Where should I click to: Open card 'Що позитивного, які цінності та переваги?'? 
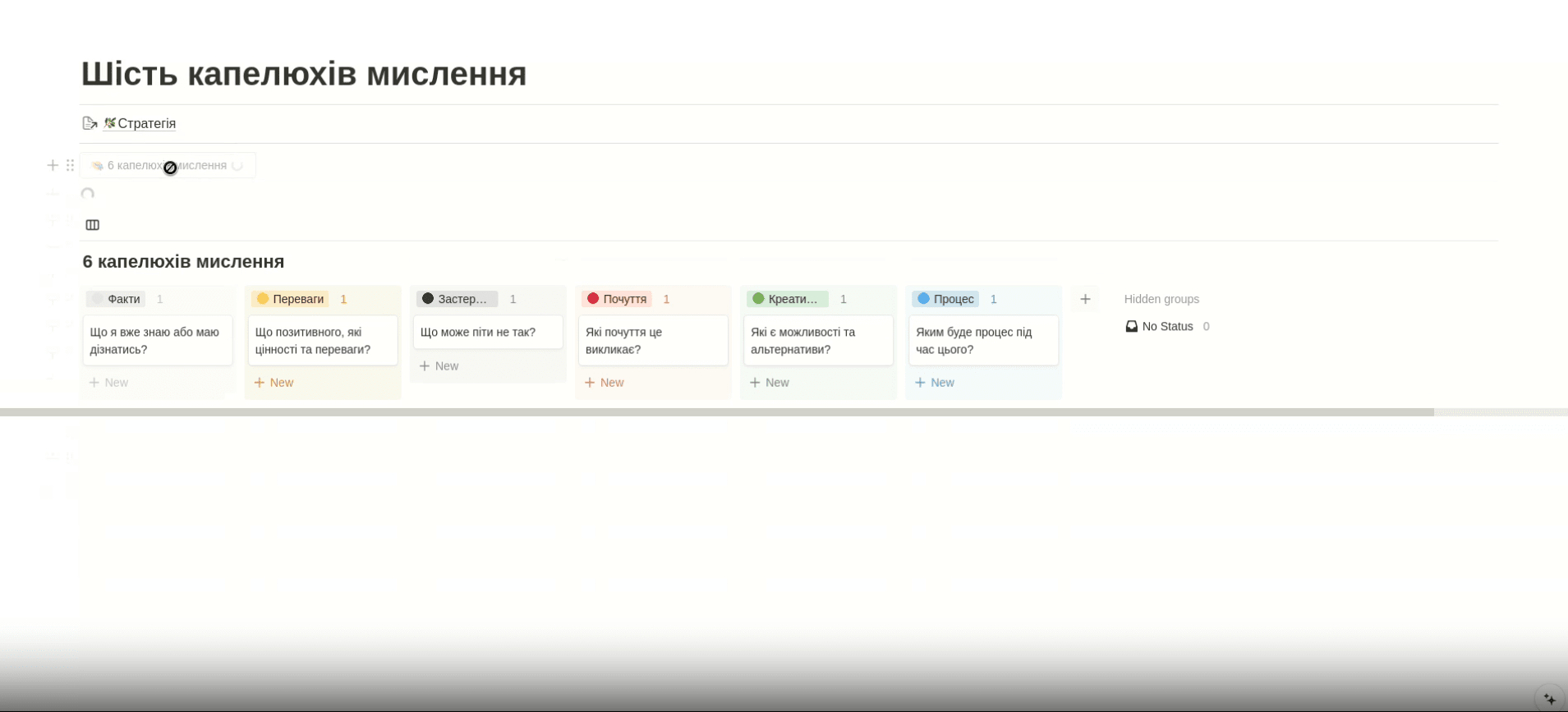[323, 340]
